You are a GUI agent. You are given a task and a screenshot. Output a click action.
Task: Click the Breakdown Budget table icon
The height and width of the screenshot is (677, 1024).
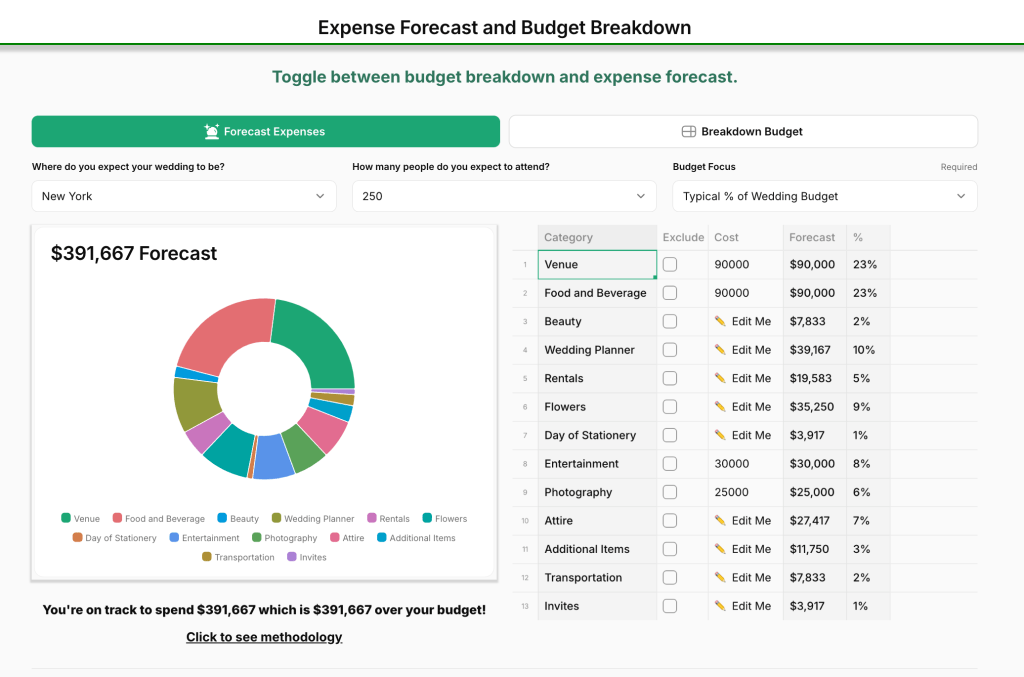[688, 131]
